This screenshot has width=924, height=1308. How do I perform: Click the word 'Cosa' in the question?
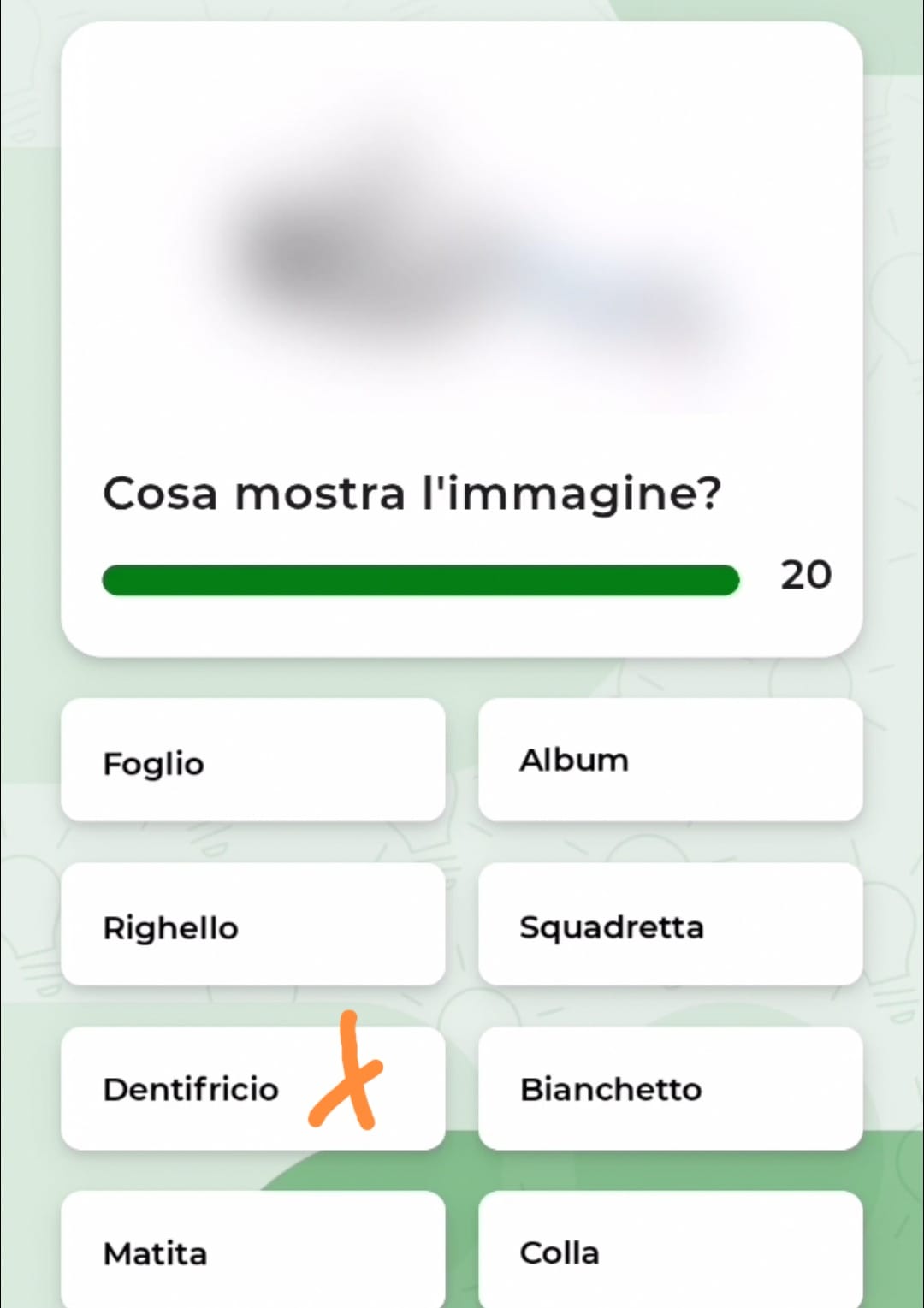tap(160, 494)
